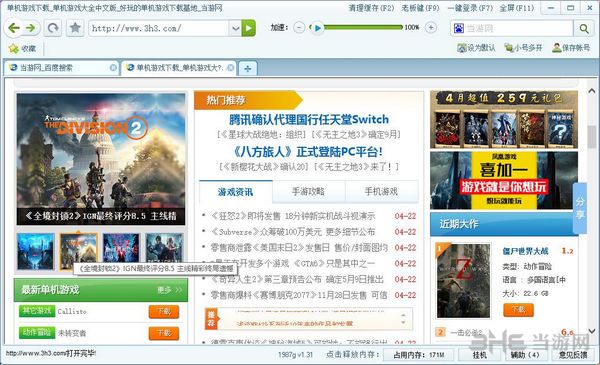Viewport: 600px width, 365px height.
Task: Open the 僵尸世界大战 game cover
Action: coord(463,281)
